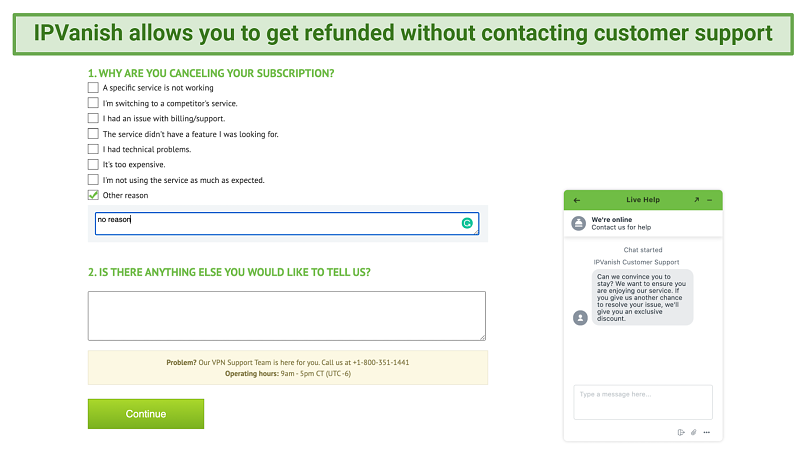This screenshot has height=453, width=806.
Task: Check 'I'm not using the service as much'
Action: [x=93, y=180]
